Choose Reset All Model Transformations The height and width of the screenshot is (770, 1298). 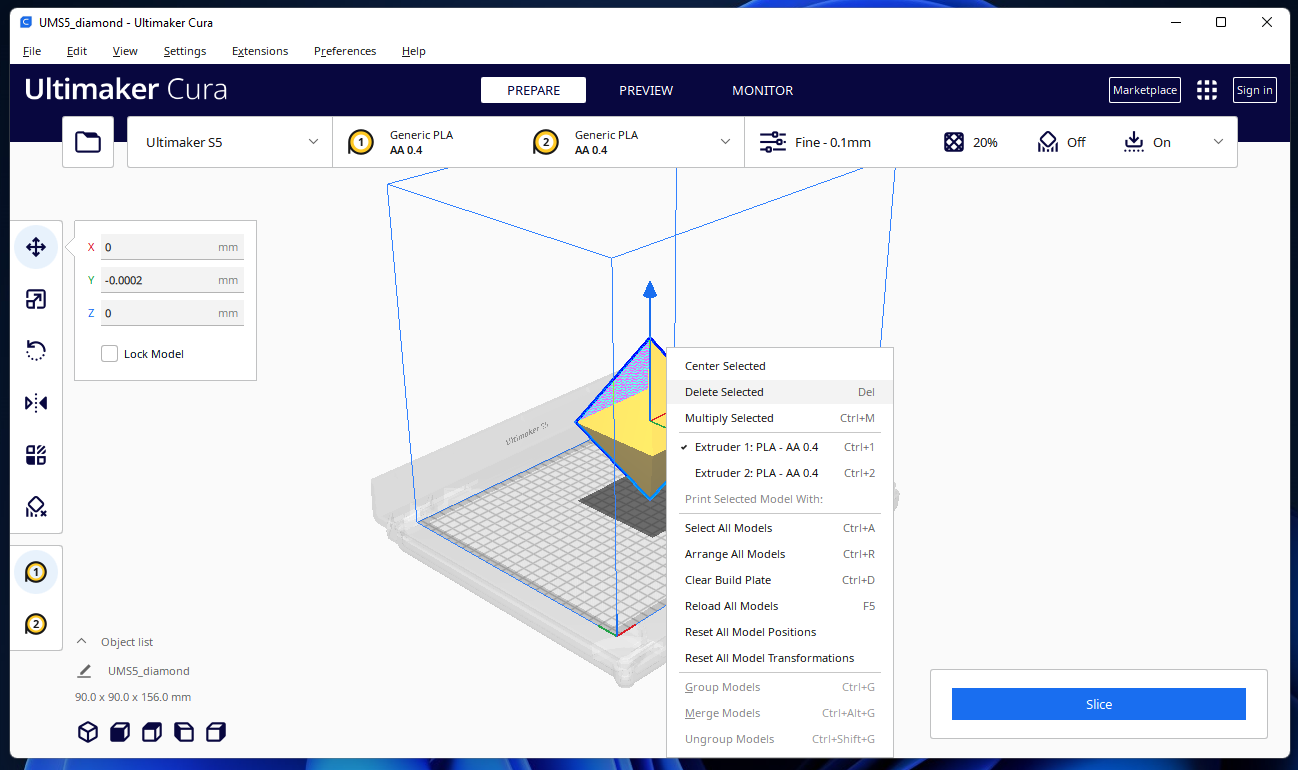click(x=780, y=658)
